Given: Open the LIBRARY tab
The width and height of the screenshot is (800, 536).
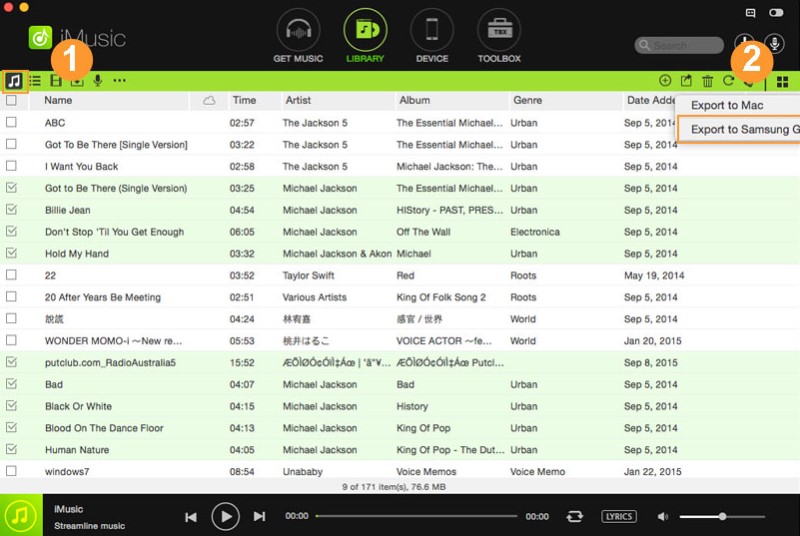Looking at the screenshot, I should click(365, 37).
